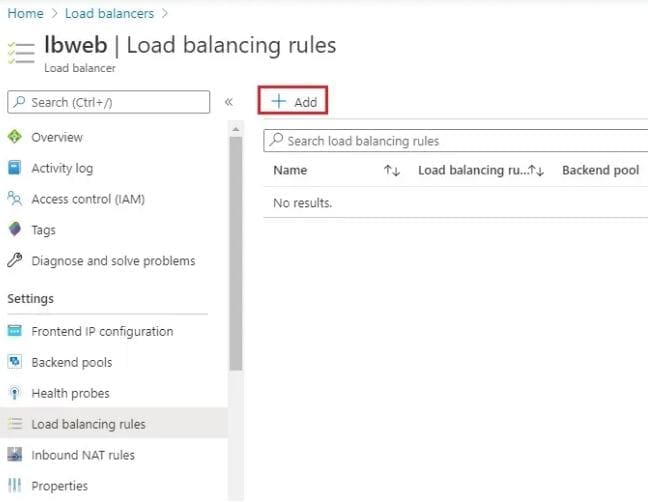Click the Backend pools icon
The image size is (648, 502).
coord(14,362)
